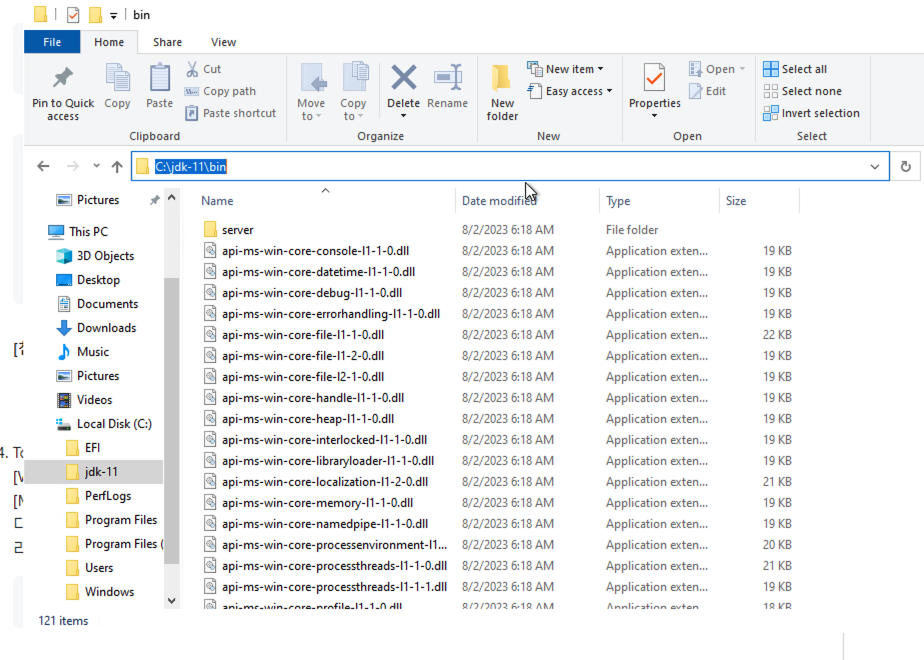Click Copy path in the ribbon
The width and height of the screenshot is (924, 660).
[221, 91]
